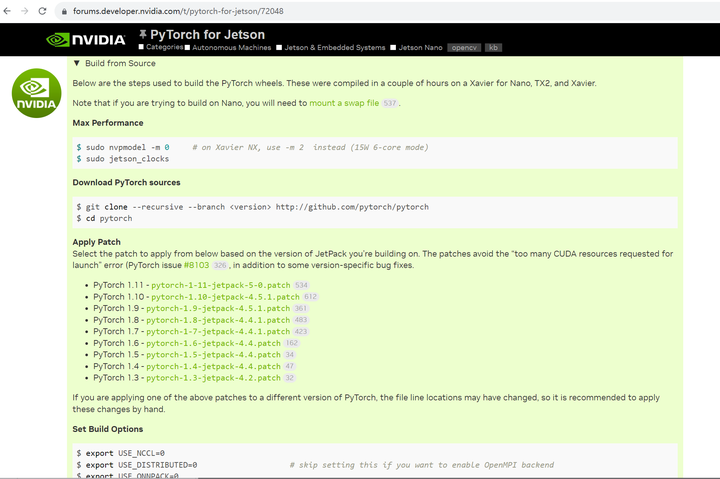The image size is (720, 479).
Task: Select the kb tag
Action: pyautogui.click(x=493, y=48)
